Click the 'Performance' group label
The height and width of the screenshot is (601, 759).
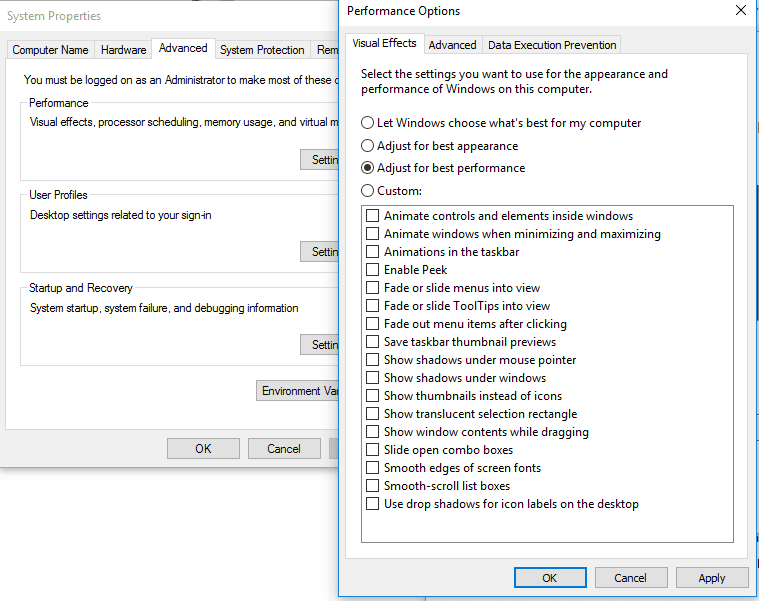tap(59, 103)
